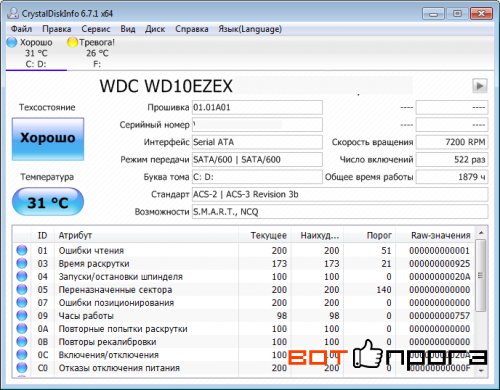Viewport: 500px width, 390px height.
Task: Select the Тревога! F: disk
Action: [97, 53]
